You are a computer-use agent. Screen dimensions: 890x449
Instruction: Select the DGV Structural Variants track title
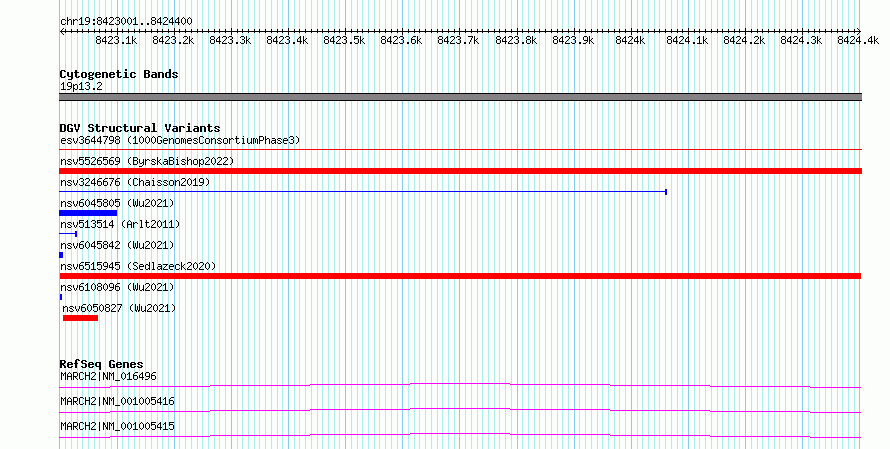point(140,128)
